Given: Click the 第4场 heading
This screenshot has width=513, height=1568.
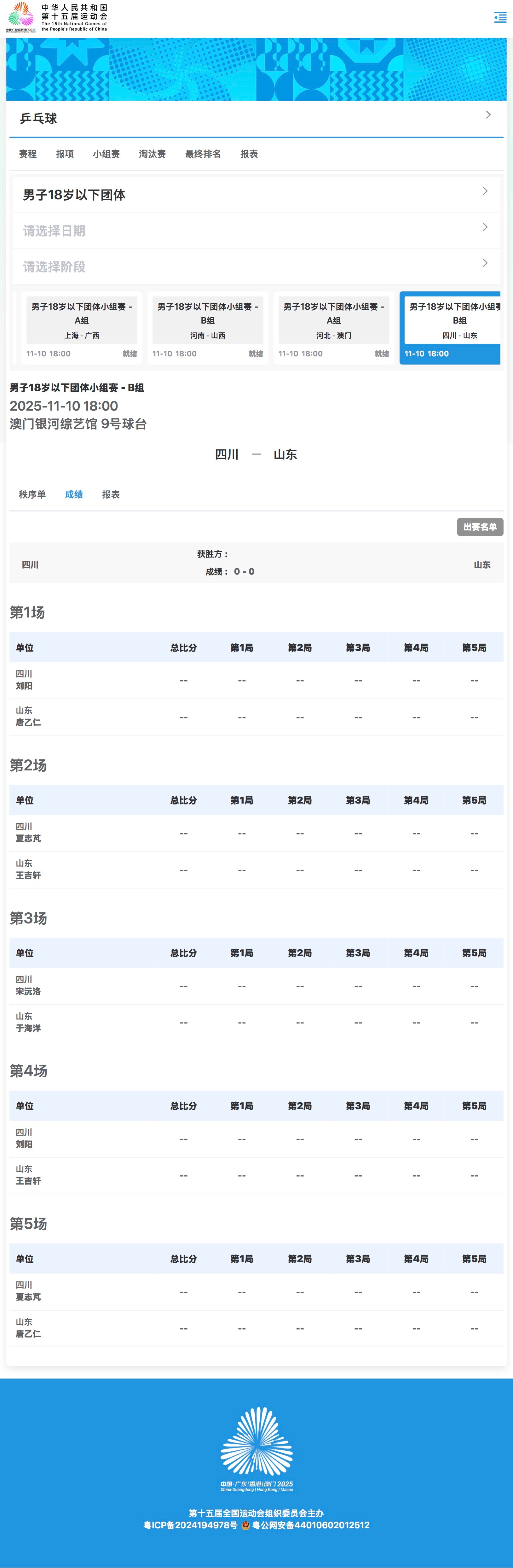Looking at the screenshot, I should coord(28,1071).
